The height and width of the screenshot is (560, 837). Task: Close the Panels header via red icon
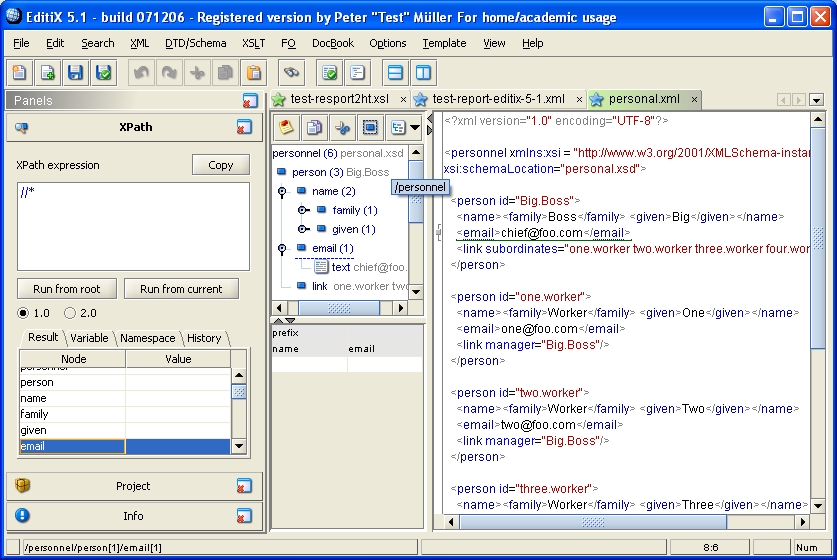click(x=249, y=100)
